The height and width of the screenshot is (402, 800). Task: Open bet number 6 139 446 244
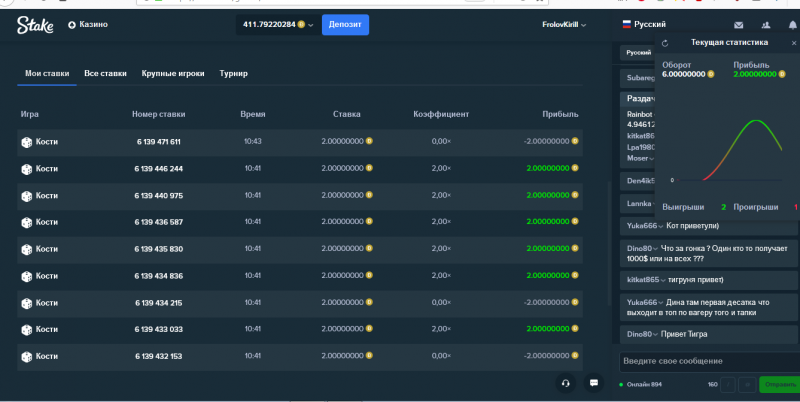coord(159,169)
